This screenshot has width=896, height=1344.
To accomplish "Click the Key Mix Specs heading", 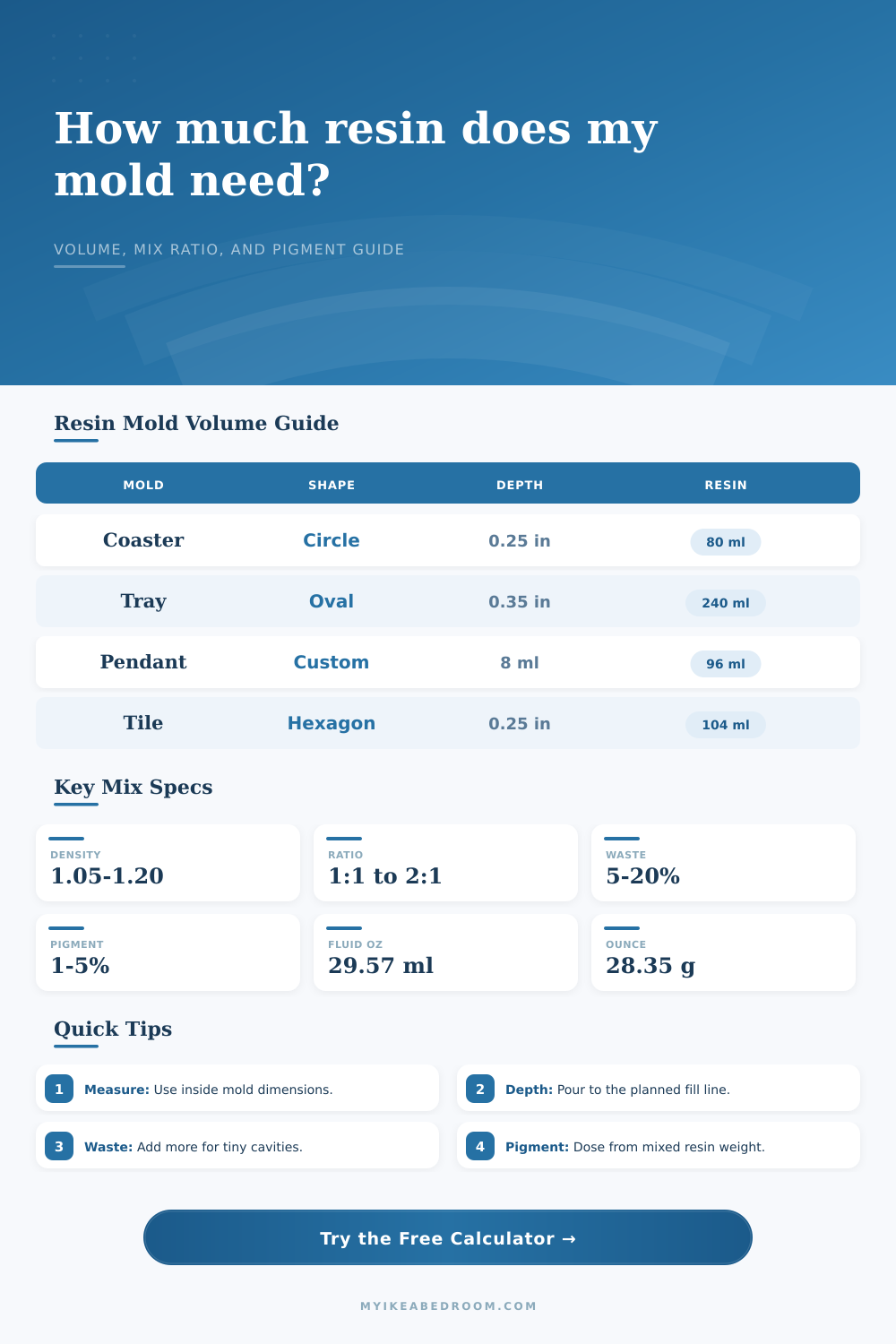I will pyautogui.click(x=134, y=787).
